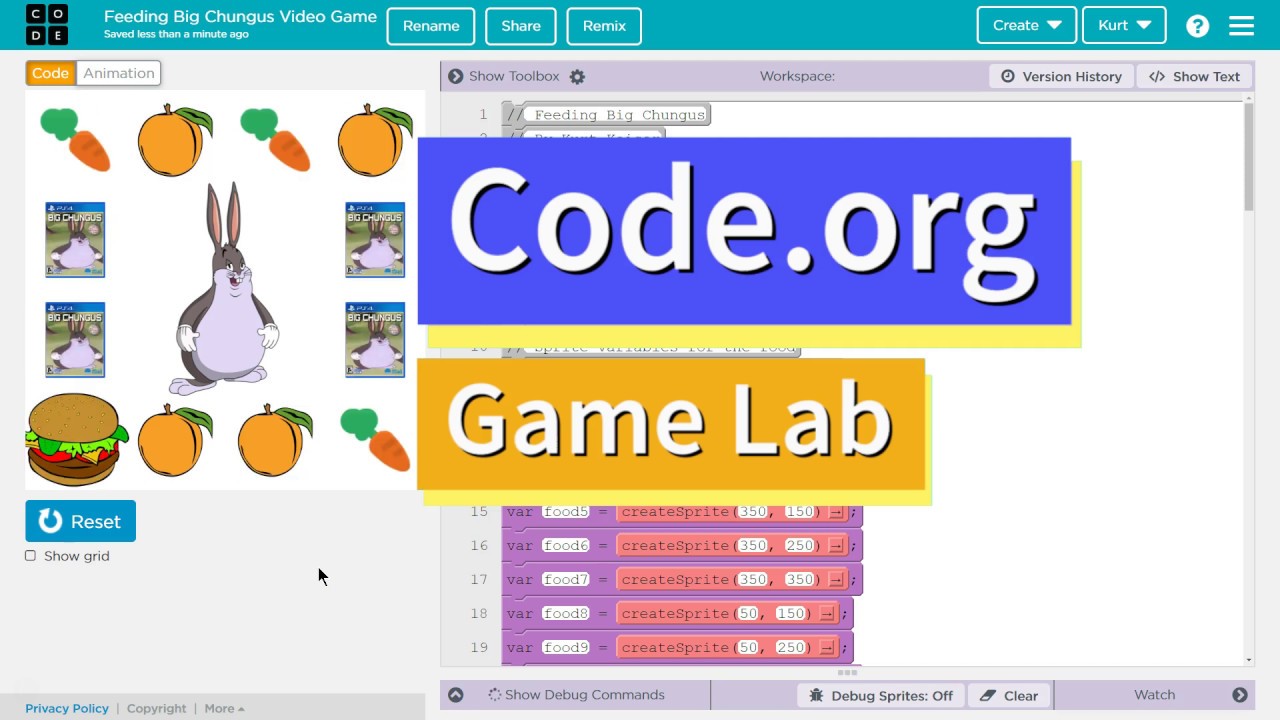Clear the debug console

(1009, 695)
